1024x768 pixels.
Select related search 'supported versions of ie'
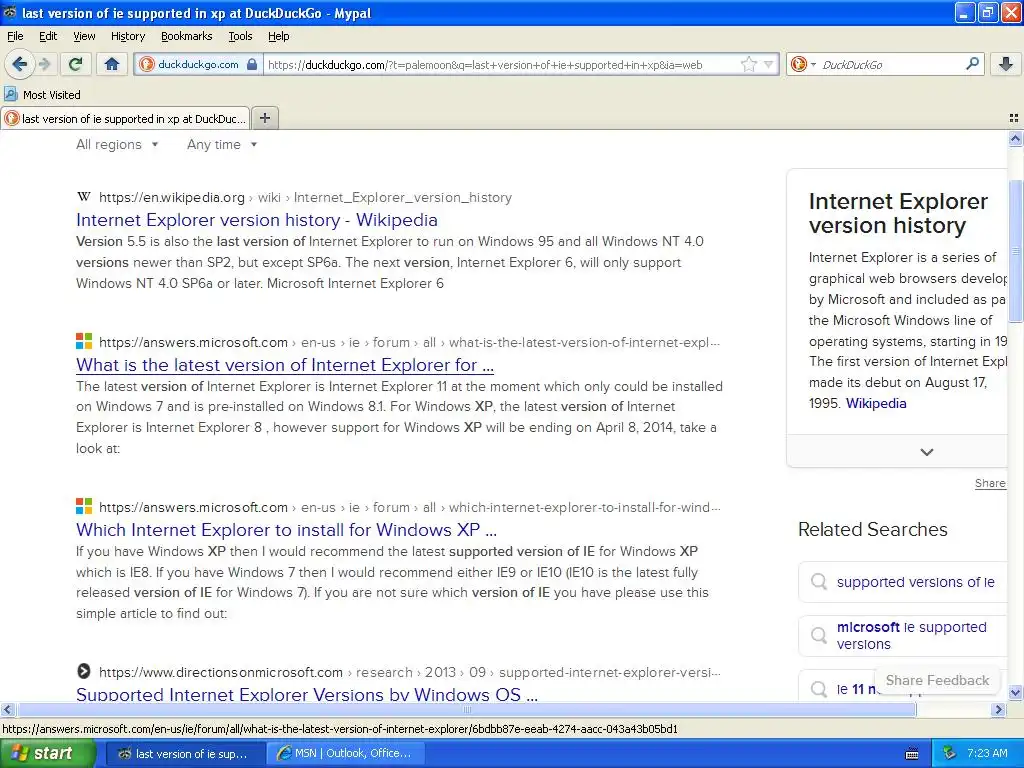coord(915,581)
